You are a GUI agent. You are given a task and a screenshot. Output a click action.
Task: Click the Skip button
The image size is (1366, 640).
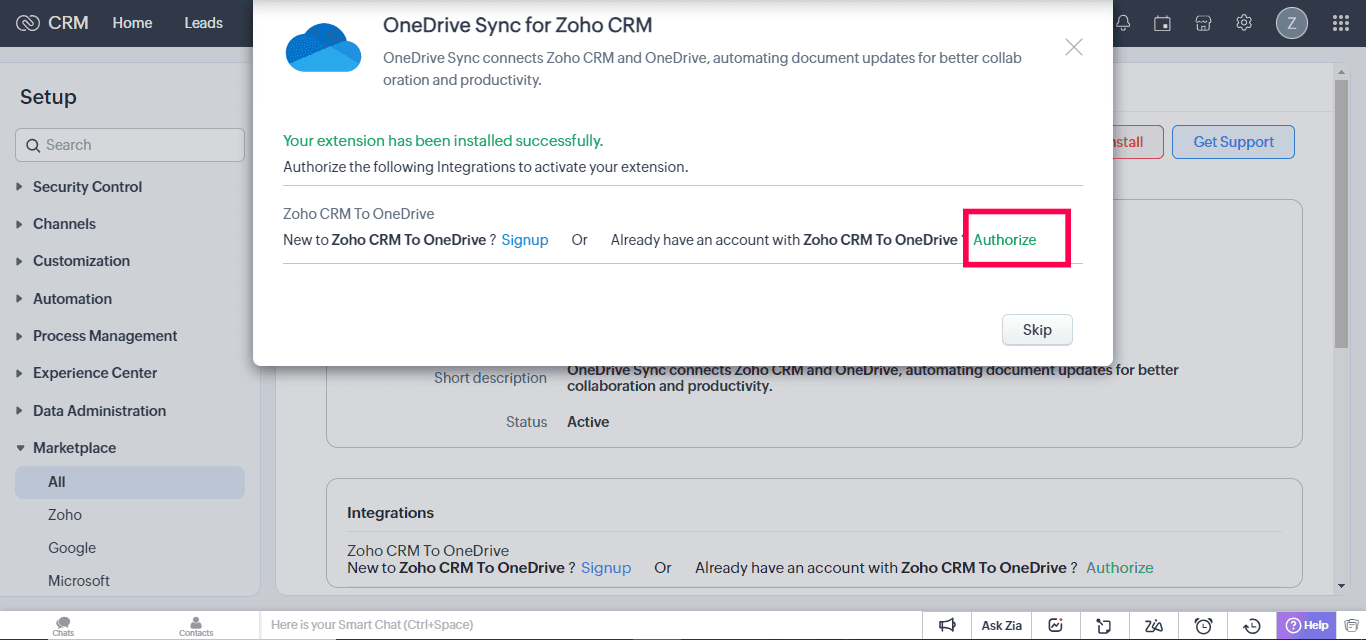(1037, 330)
